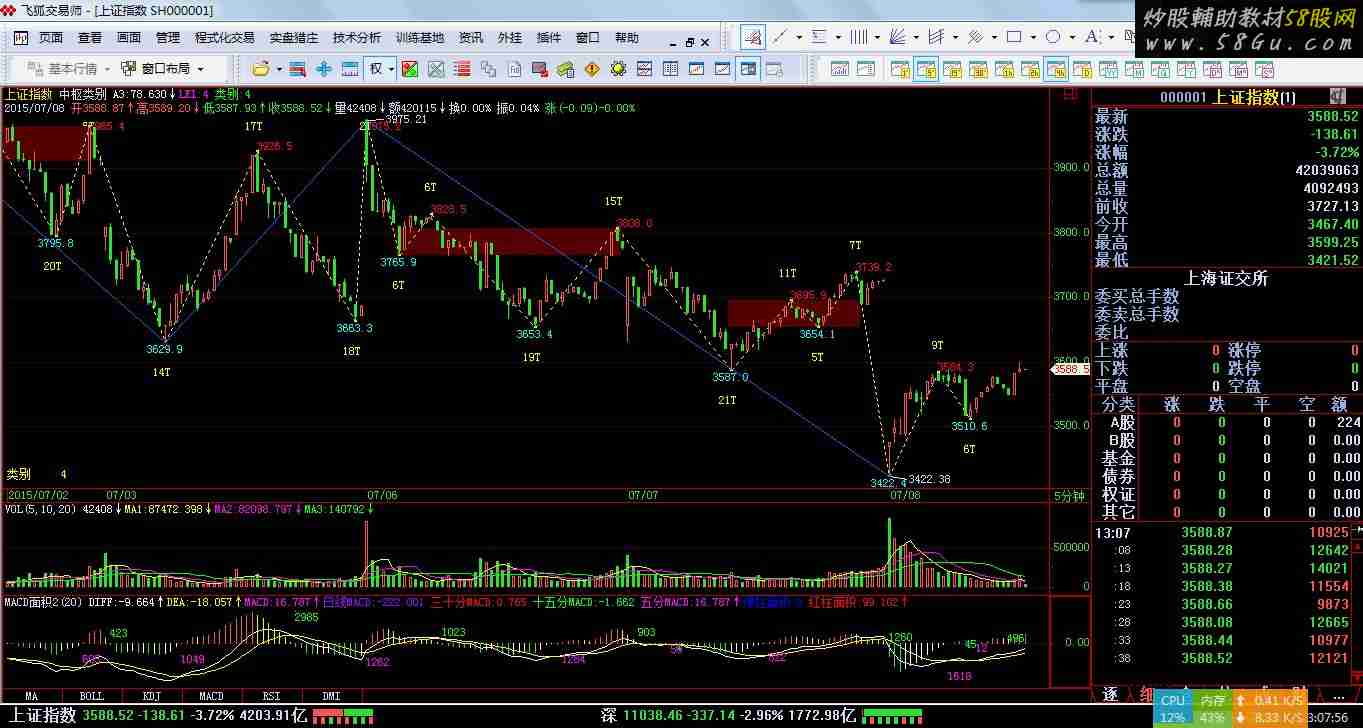Click the blue crosshair cursor toolbar icon
The height and width of the screenshot is (728, 1363).
[x=323, y=69]
